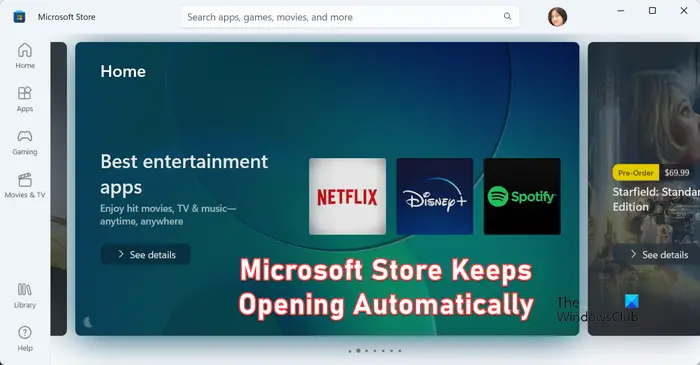Open Starfield: Standard Edition title

tap(656, 199)
